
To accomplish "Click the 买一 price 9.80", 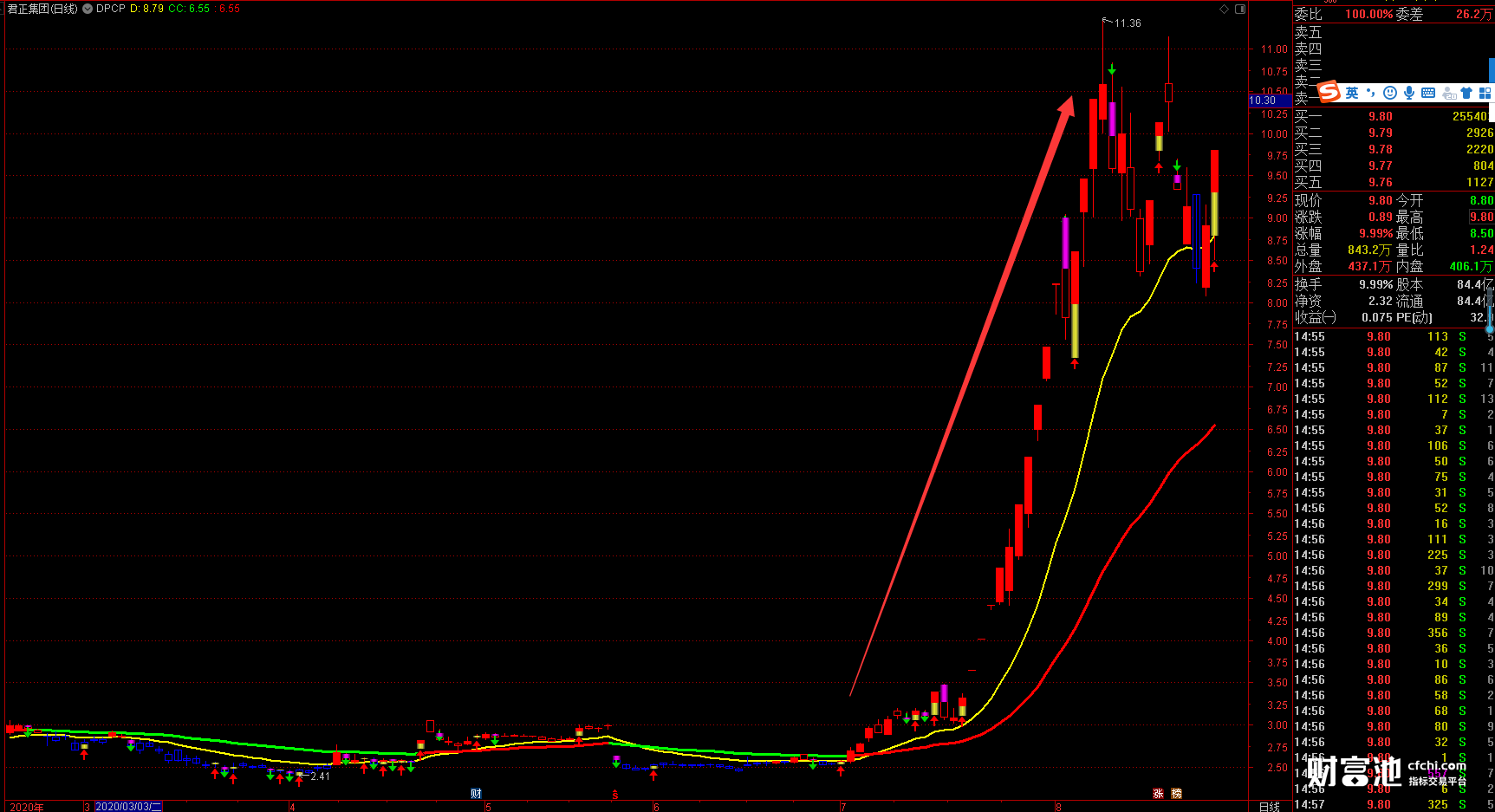I will coord(1381,117).
